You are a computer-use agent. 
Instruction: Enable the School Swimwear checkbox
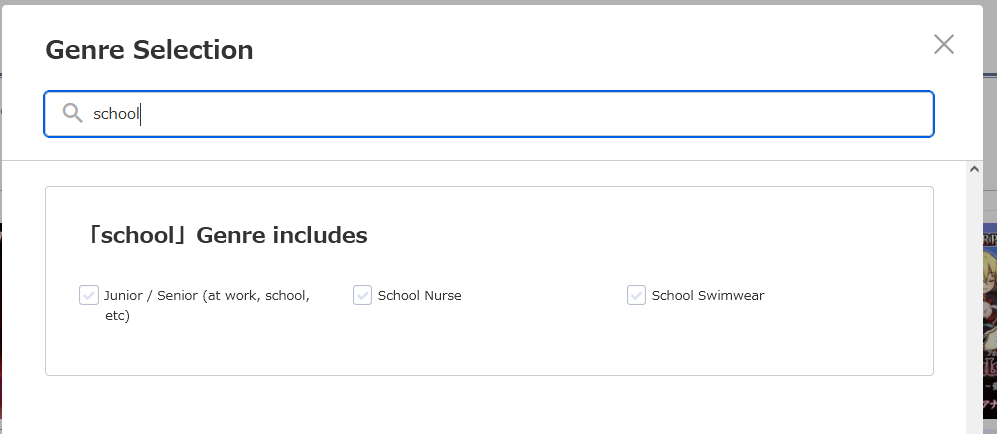(636, 295)
